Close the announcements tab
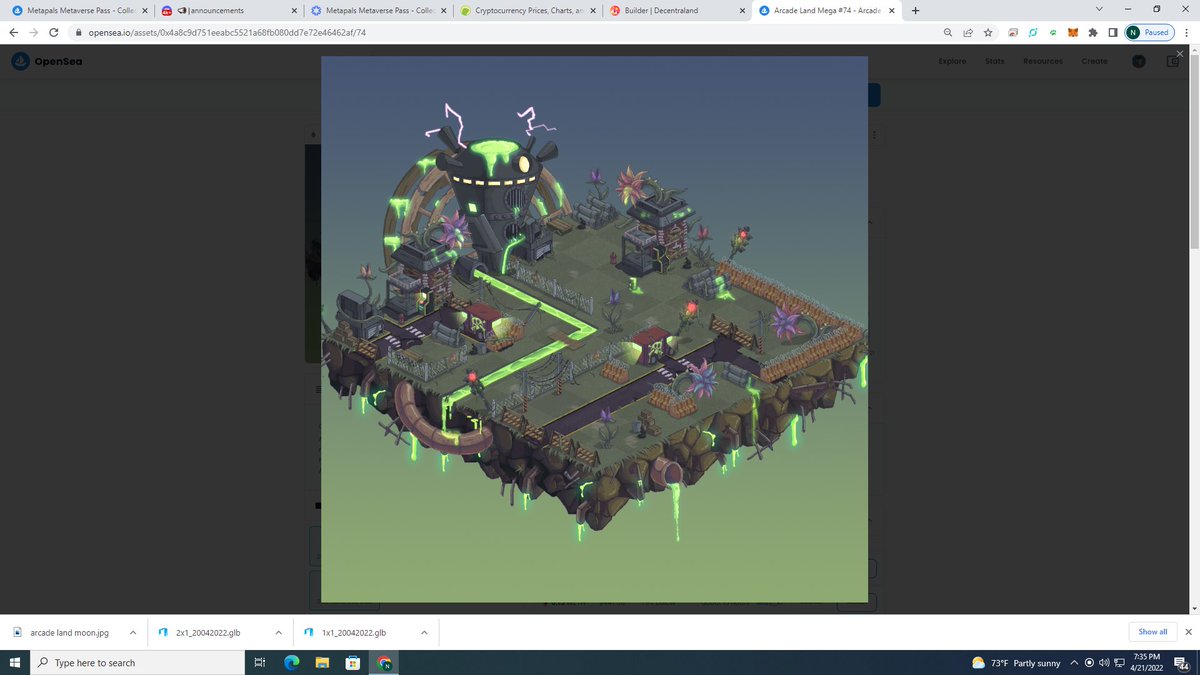 click(x=293, y=11)
